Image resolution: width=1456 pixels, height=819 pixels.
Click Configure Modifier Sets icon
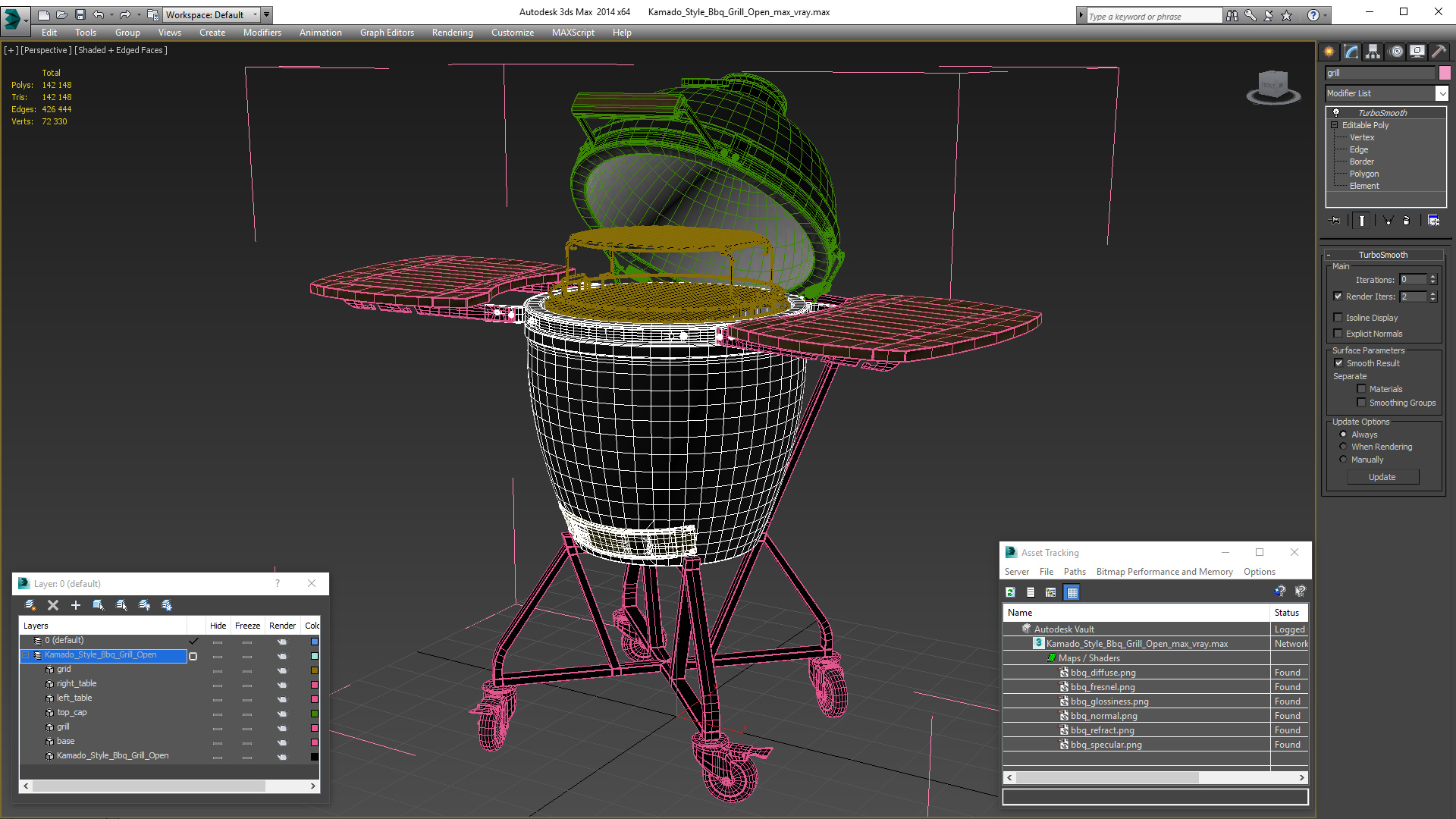click(x=1433, y=221)
